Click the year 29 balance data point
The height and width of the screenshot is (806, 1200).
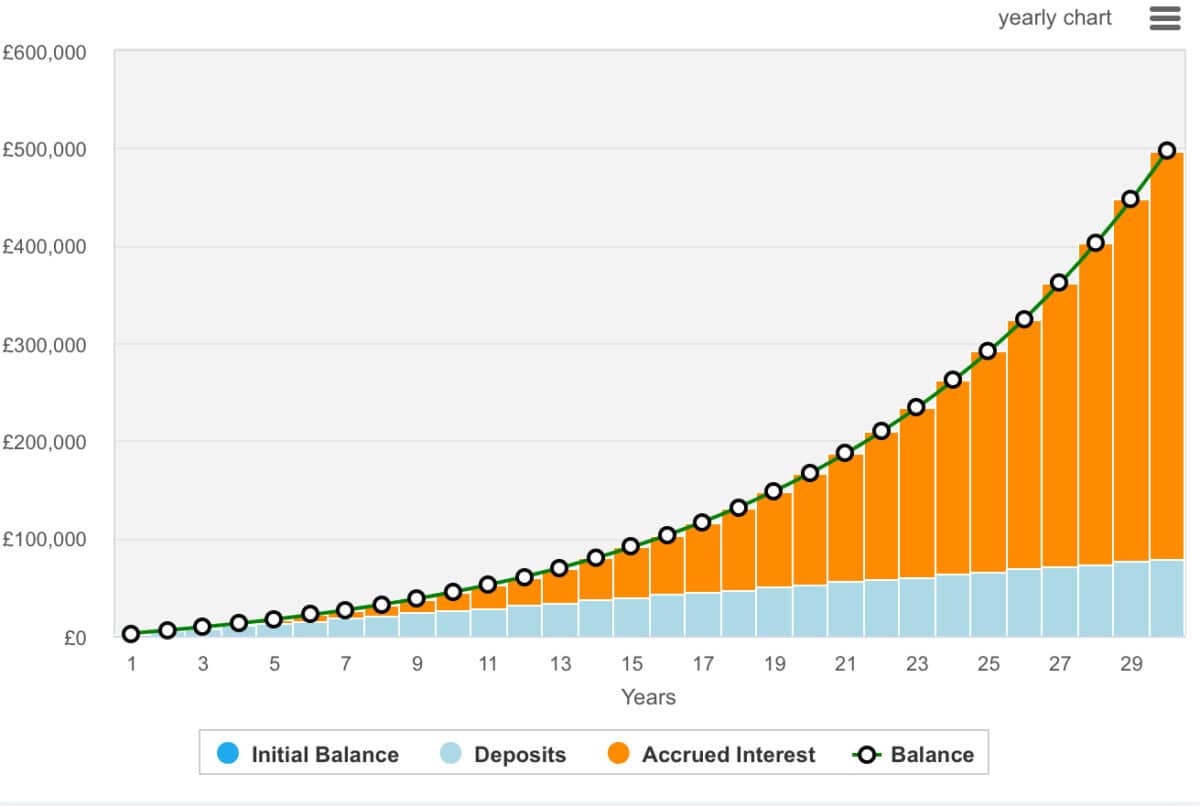(1130, 199)
